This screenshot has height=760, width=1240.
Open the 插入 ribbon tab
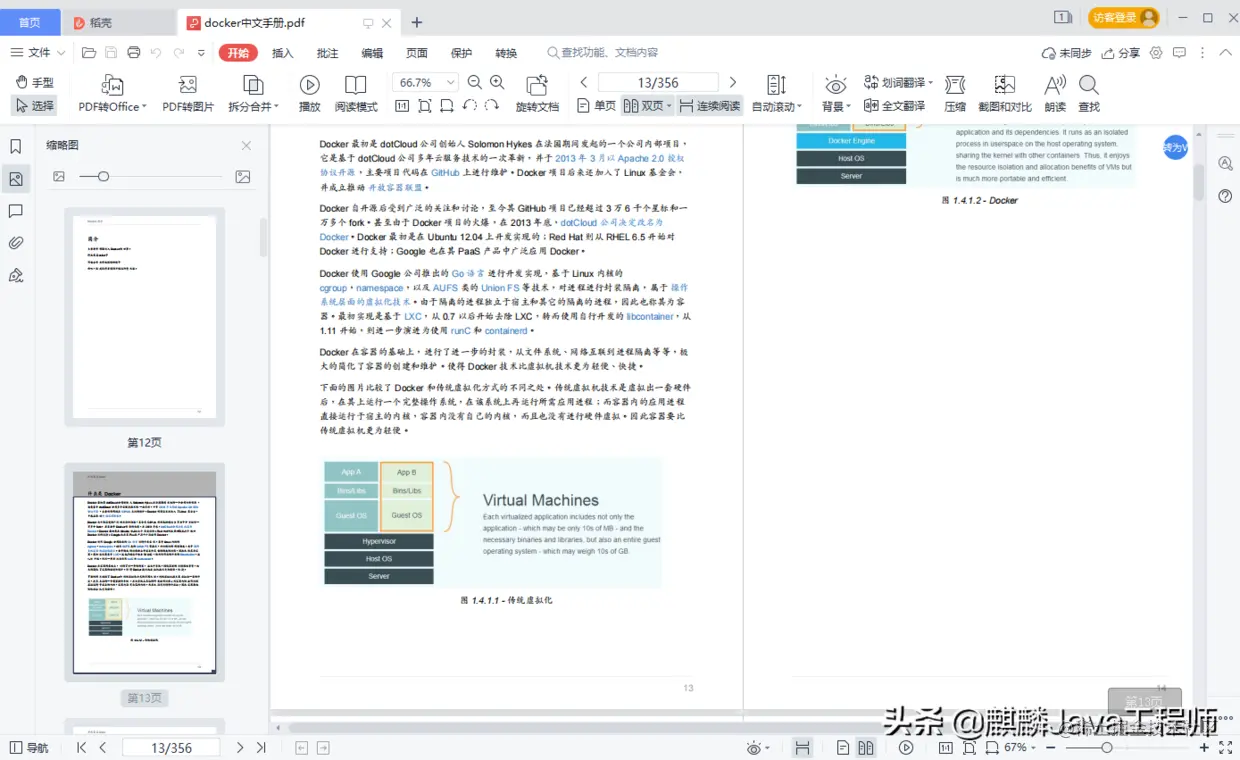point(283,53)
